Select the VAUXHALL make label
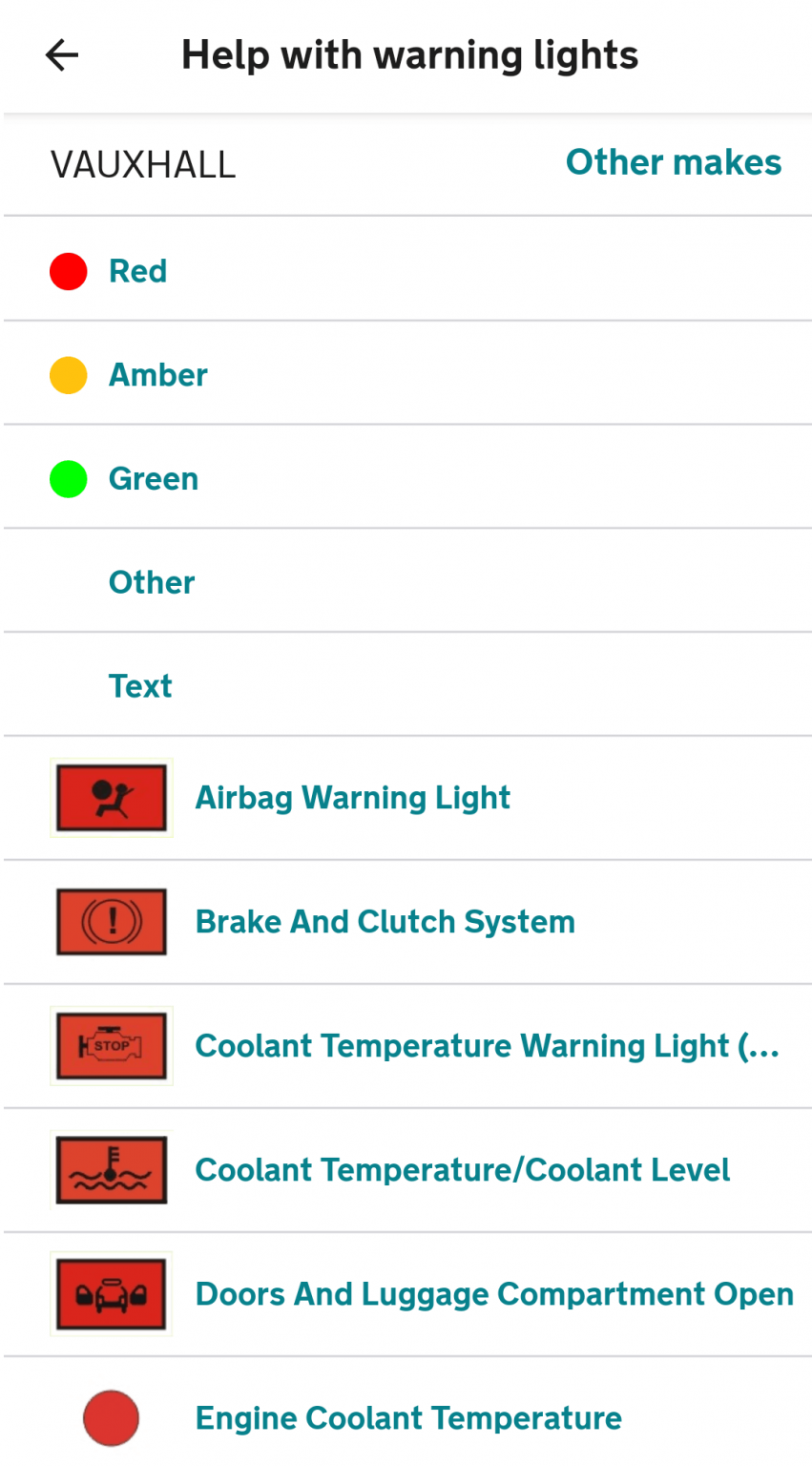The width and height of the screenshot is (812, 1466). point(143,165)
